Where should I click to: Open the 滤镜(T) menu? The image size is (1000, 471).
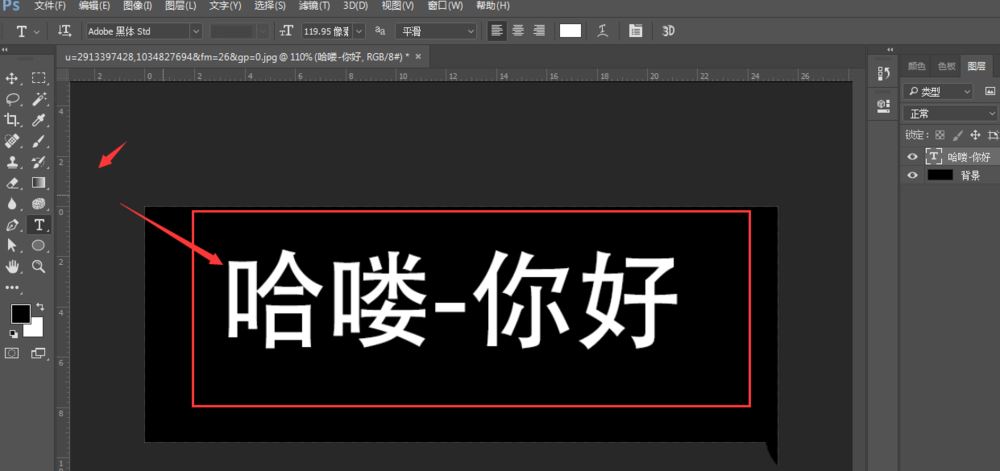pyautogui.click(x=314, y=6)
